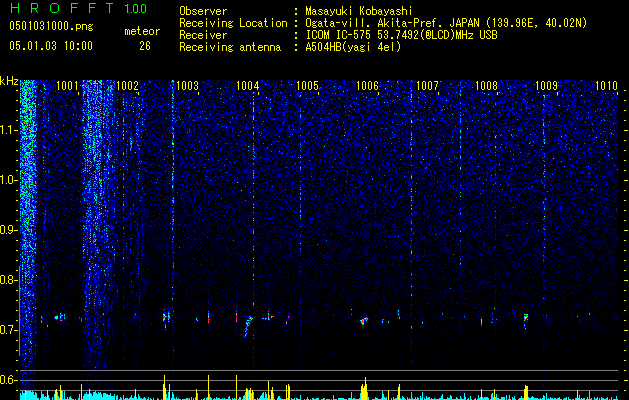Viewport: 629px width, 400px height.
Task: Select the filename 0501031000.png
Action: [51, 27]
